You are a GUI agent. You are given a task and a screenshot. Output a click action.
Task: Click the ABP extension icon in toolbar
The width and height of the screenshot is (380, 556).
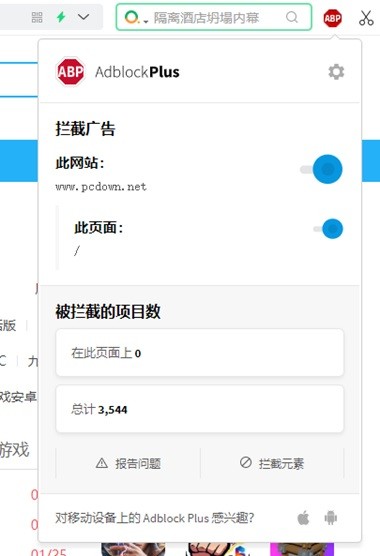click(x=332, y=18)
